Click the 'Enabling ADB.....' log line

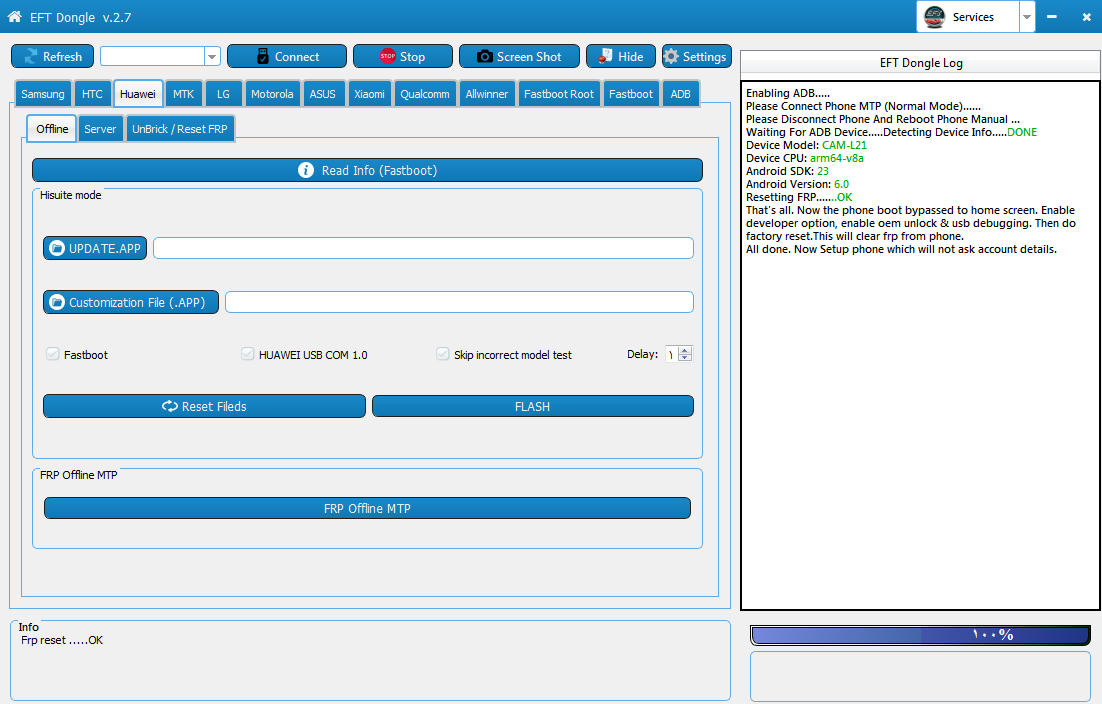(x=788, y=93)
